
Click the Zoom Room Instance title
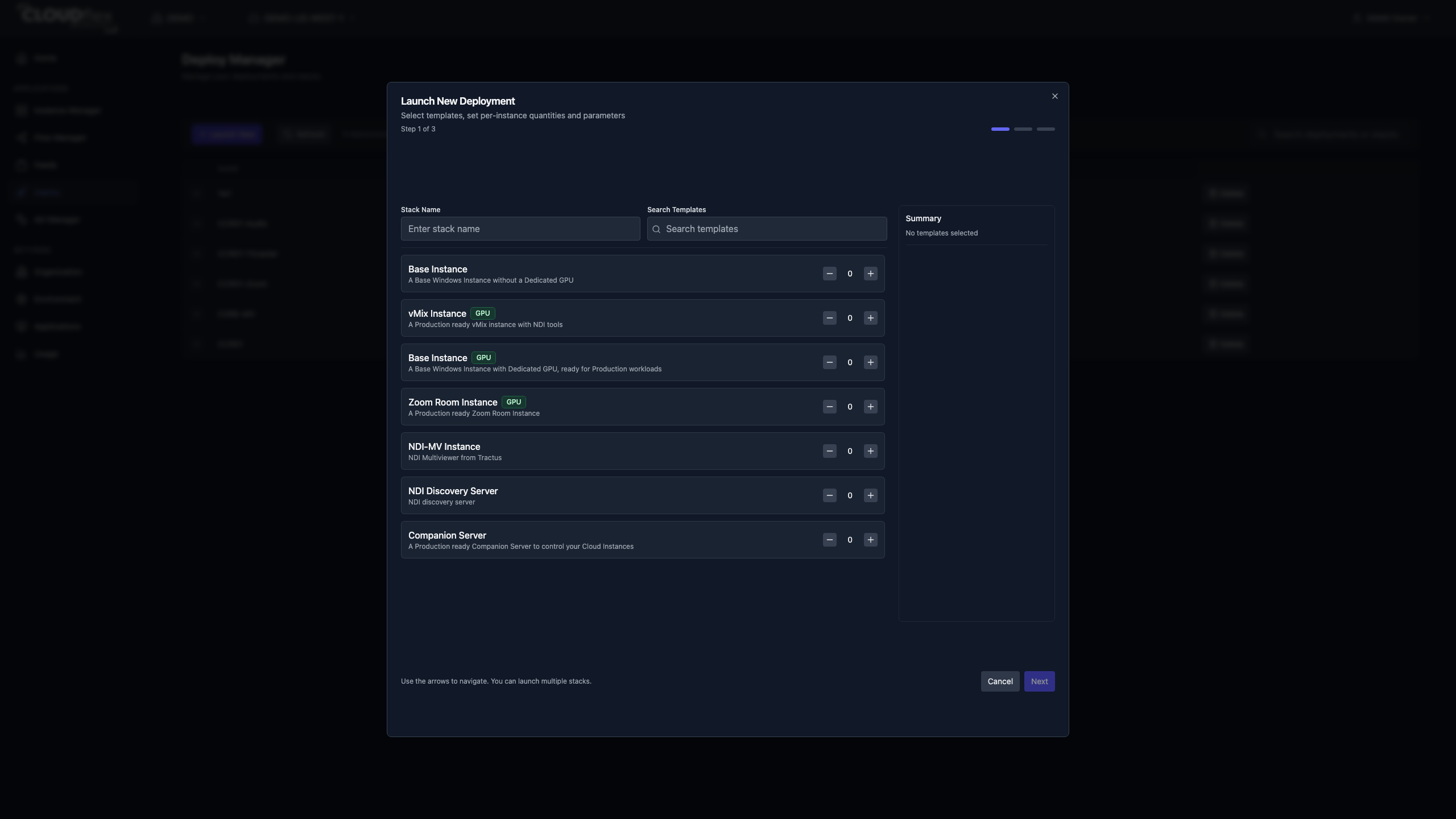(x=453, y=402)
